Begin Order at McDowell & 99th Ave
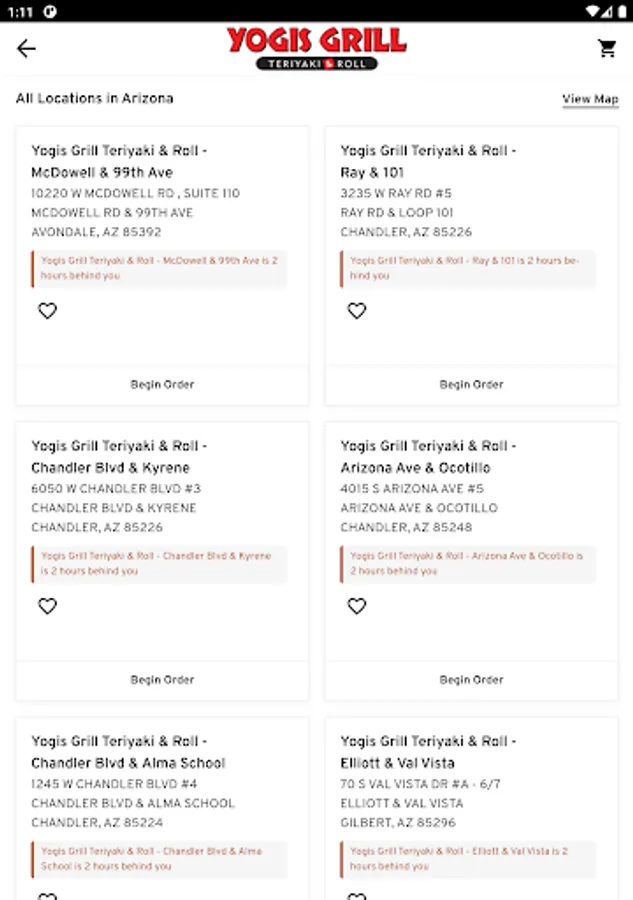This screenshot has width=633, height=900. point(162,384)
